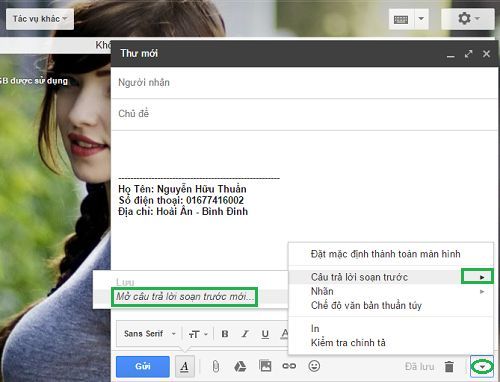
Task: Click the Số điện thoại signature line
Action: (x=181, y=200)
